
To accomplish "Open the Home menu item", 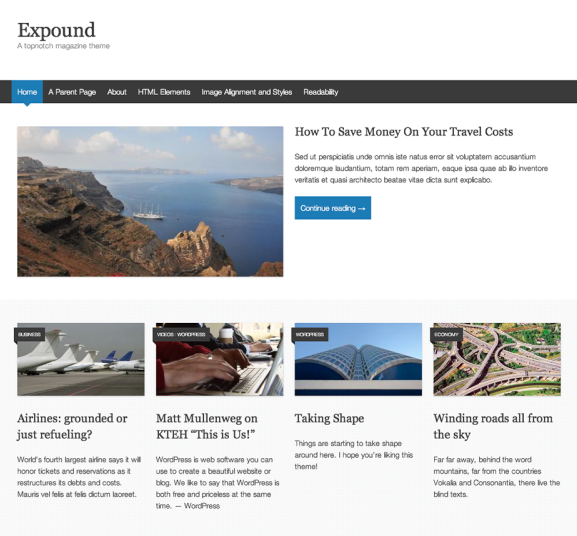I will 27,92.
